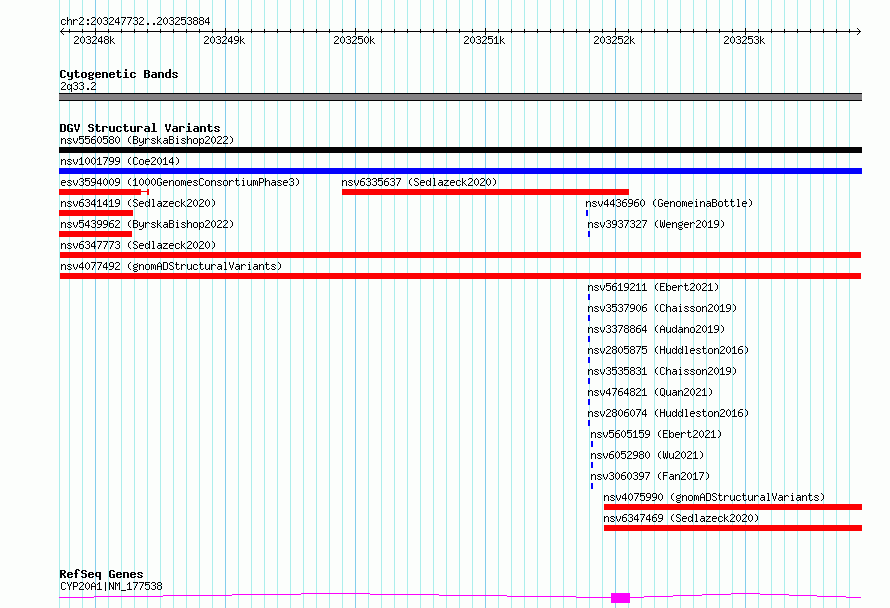Viewport: 890px width, 608px height.
Task: Open nsv6335637 (Sedlazeck2020) variant label
Action: [419, 182]
